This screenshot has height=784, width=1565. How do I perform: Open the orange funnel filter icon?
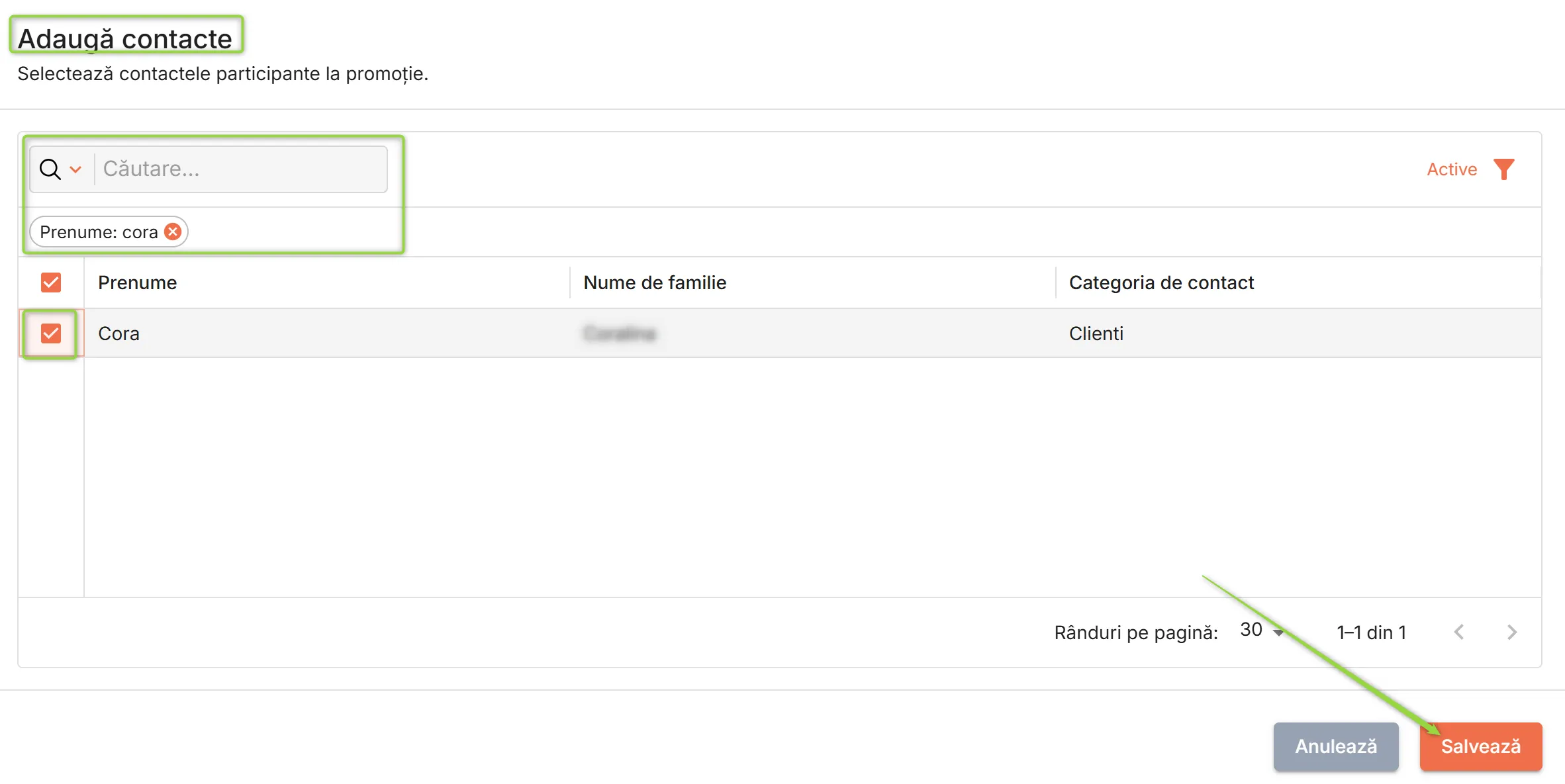pyautogui.click(x=1503, y=169)
